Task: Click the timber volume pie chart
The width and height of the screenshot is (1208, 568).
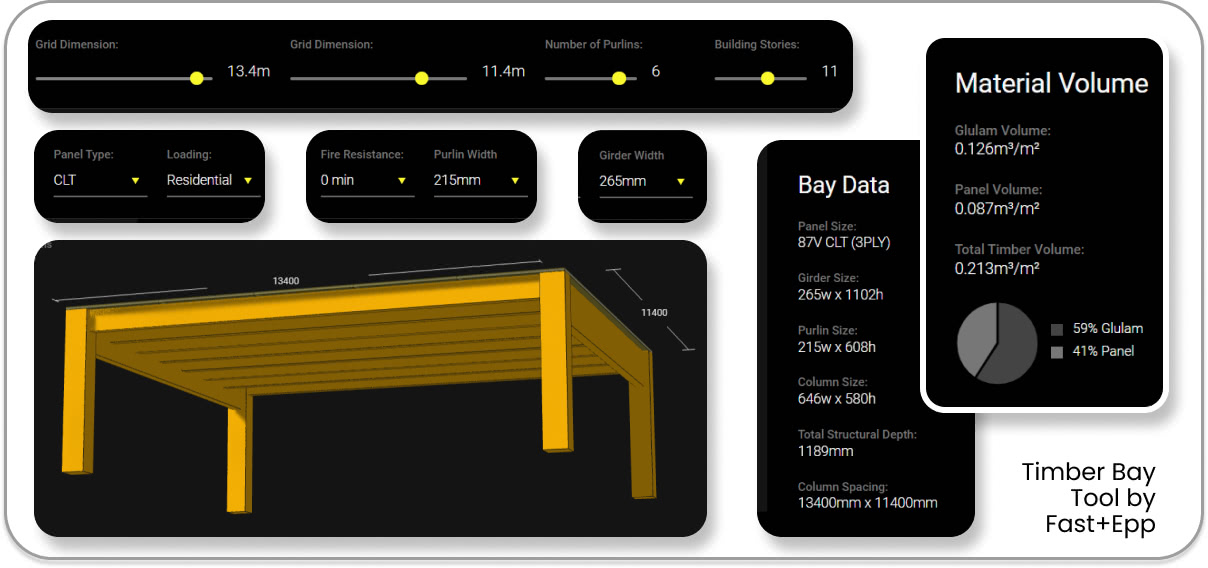Action: [x=997, y=343]
